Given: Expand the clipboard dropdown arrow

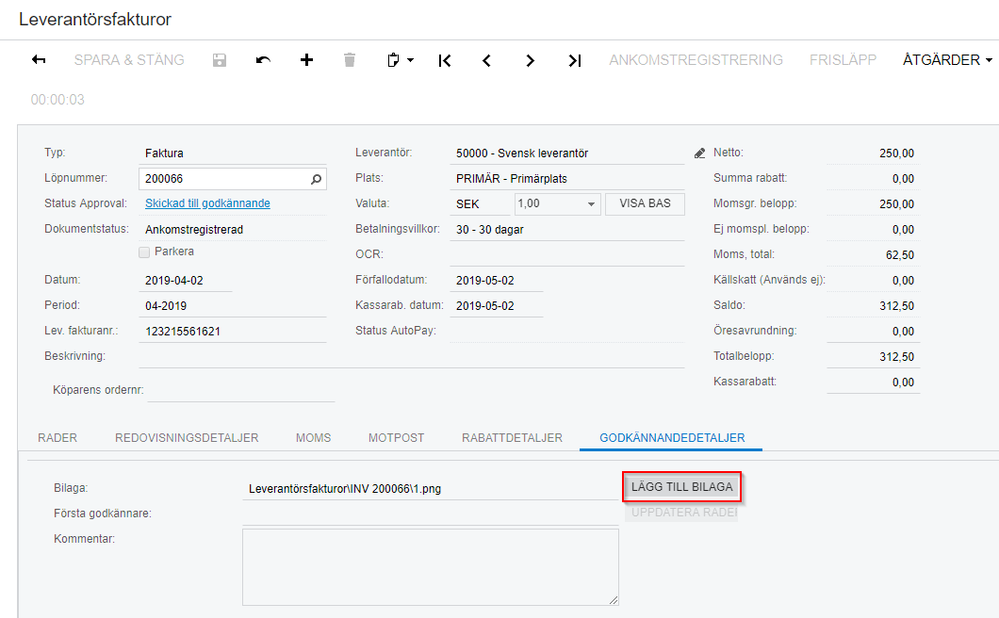Looking at the screenshot, I should [410, 60].
